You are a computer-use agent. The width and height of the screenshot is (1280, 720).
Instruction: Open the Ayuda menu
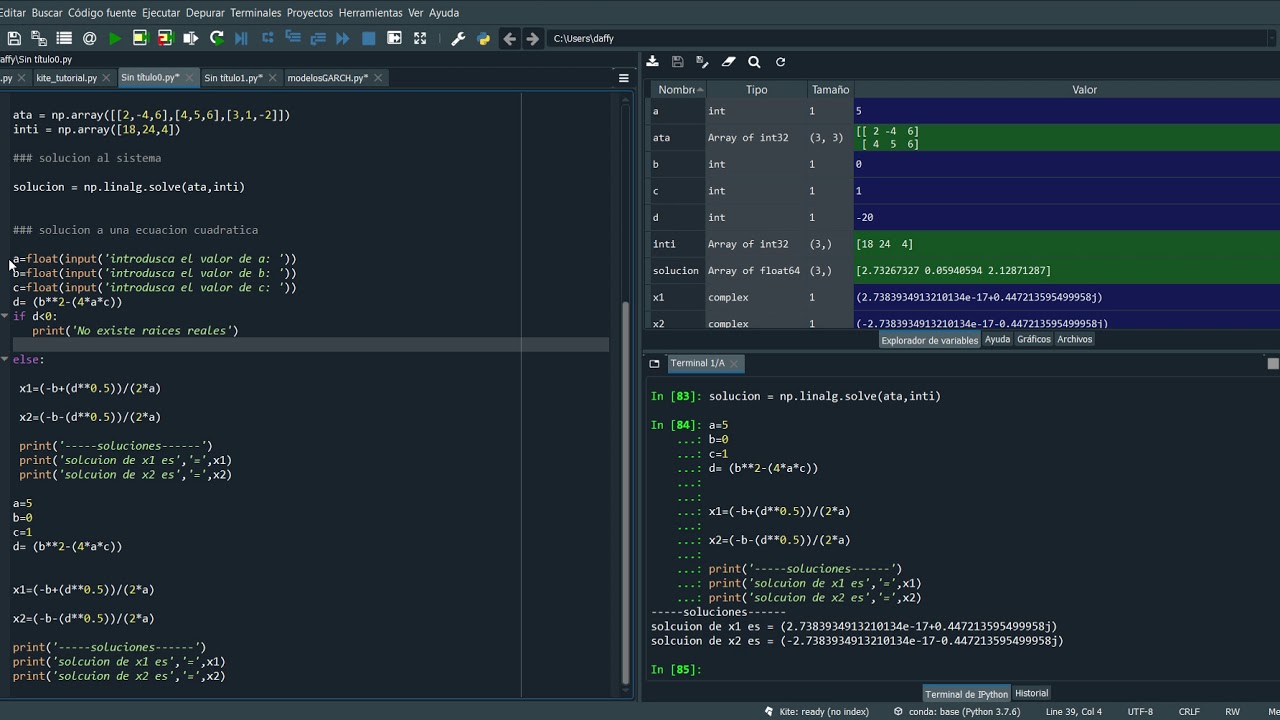tap(444, 13)
